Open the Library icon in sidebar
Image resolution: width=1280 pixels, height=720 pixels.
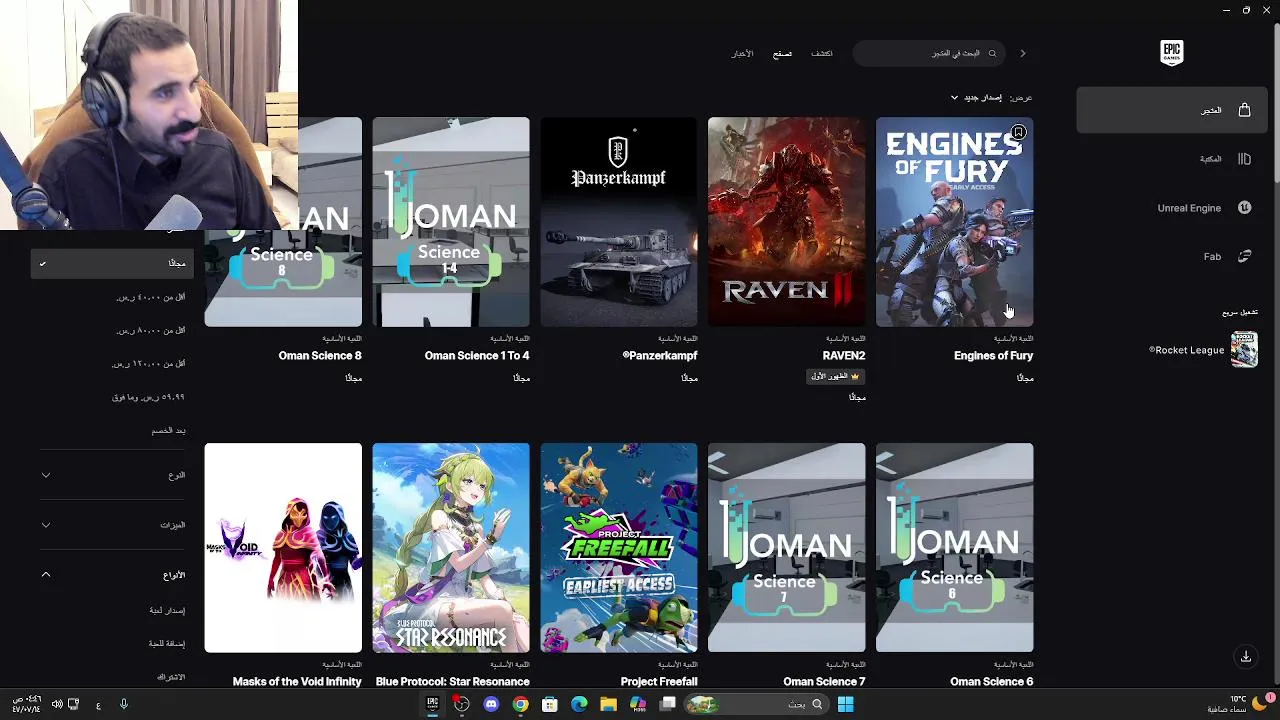point(1244,159)
